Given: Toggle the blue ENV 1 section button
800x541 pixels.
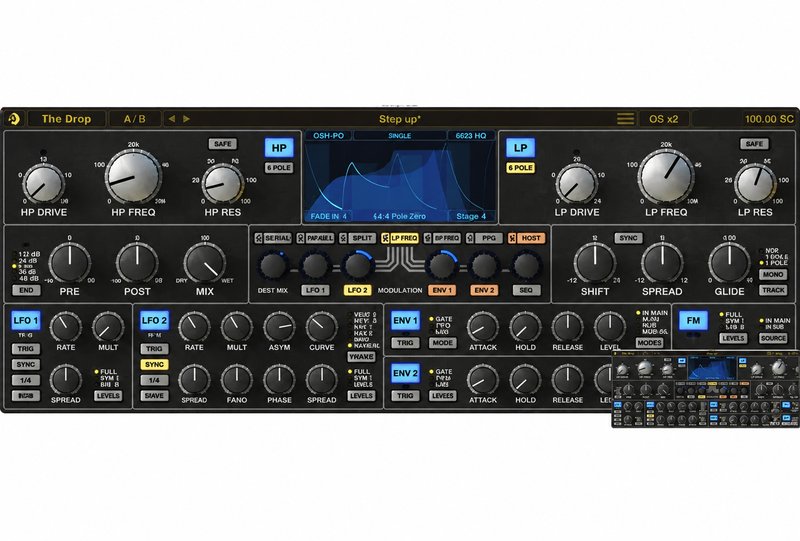Looking at the screenshot, I should (406, 321).
